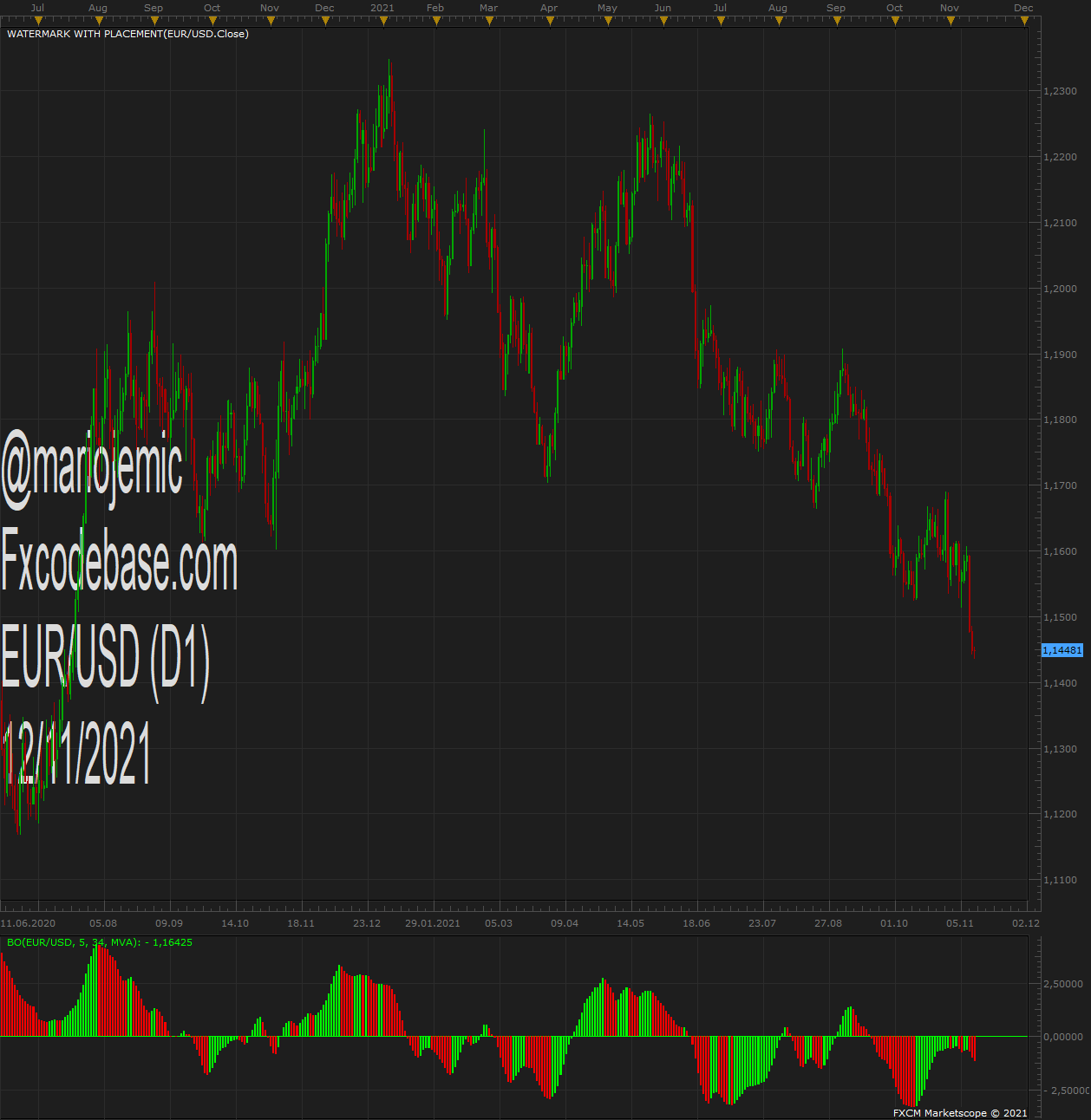The height and width of the screenshot is (1120, 1091).
Task: Select the Mar month marker on top timeline
Action: (x=489, y=8)
